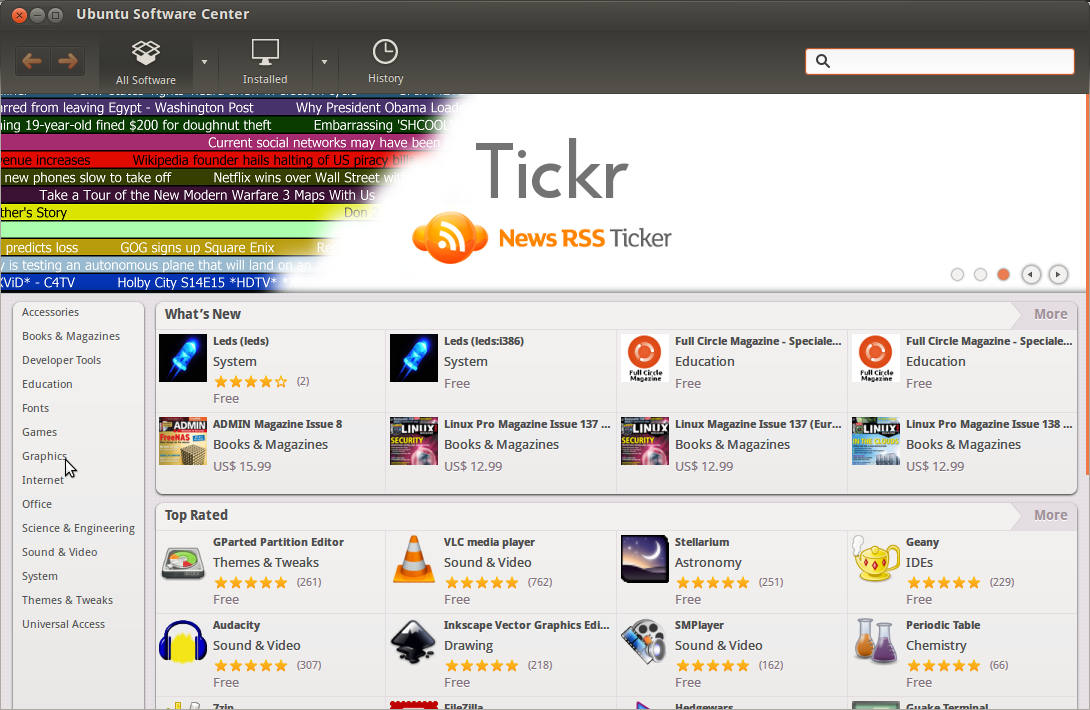Open the History view
The width and height of the screenshot is (1090, 710).
[x=385, y=62]
